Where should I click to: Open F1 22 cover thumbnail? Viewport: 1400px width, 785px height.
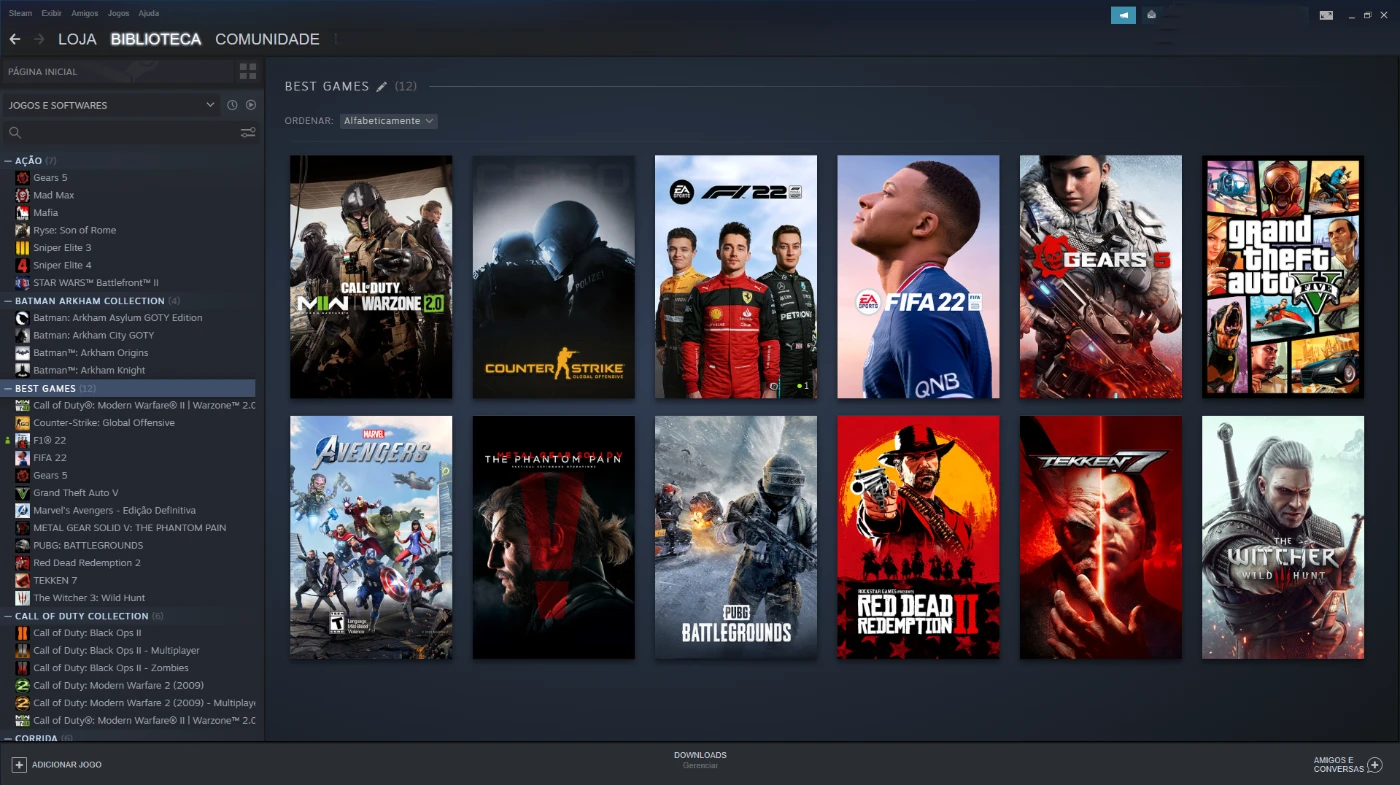pyautogui.click(x=736, y=277)
